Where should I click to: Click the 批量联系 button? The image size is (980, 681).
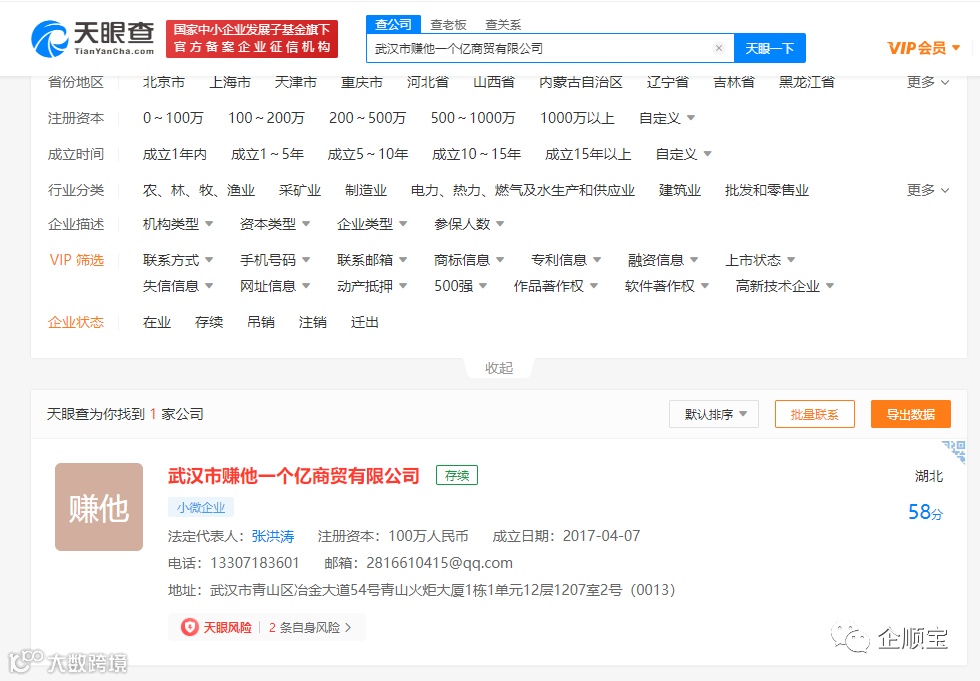(814, 414)
